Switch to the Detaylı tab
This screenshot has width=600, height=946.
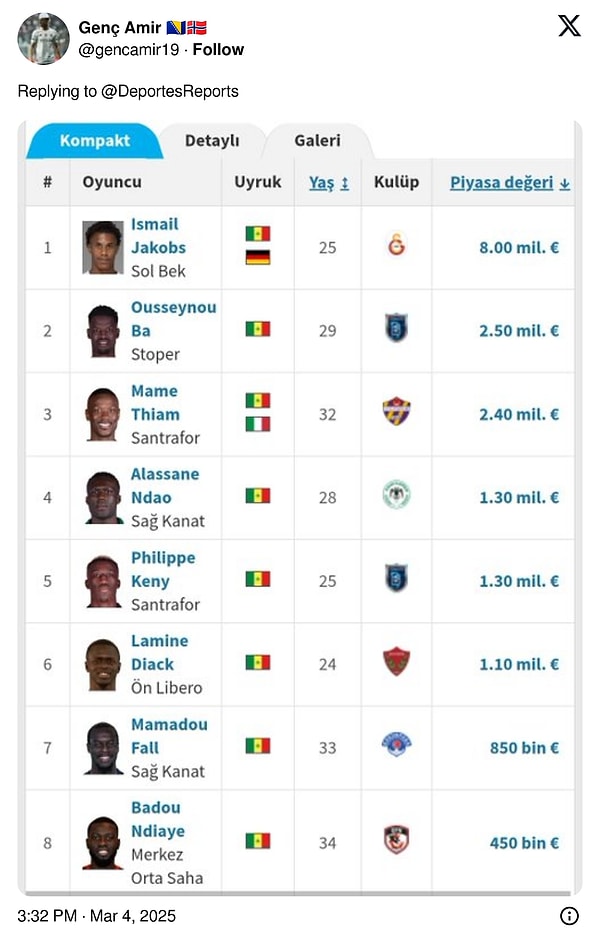[212, 141]
